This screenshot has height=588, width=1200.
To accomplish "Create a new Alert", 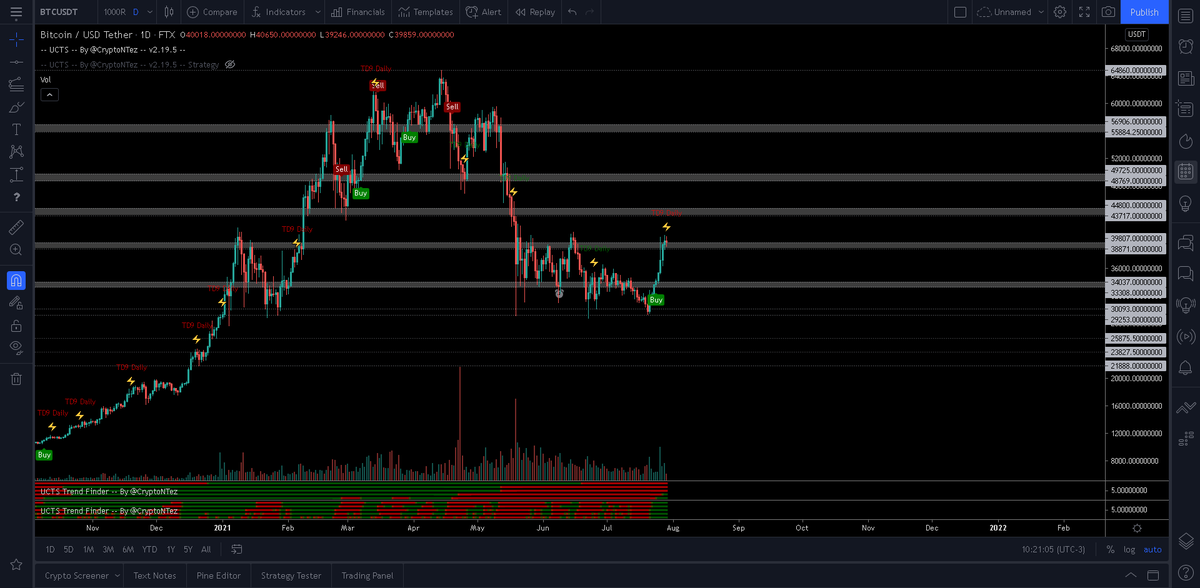I will [483, 12].
